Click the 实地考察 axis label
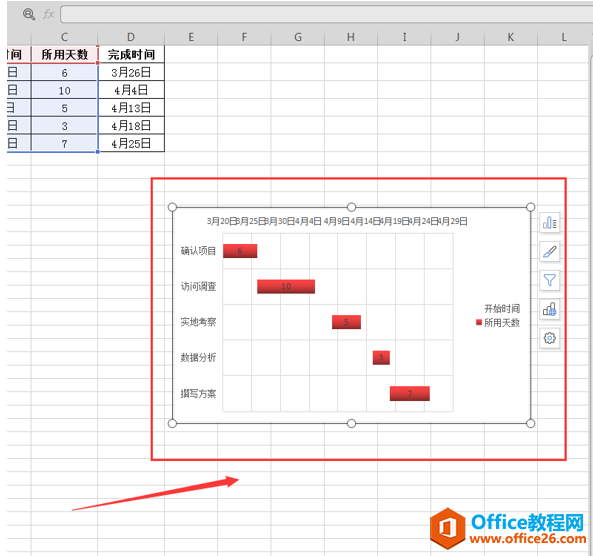Viewport: 593px width, 556px height. [198, 322]
